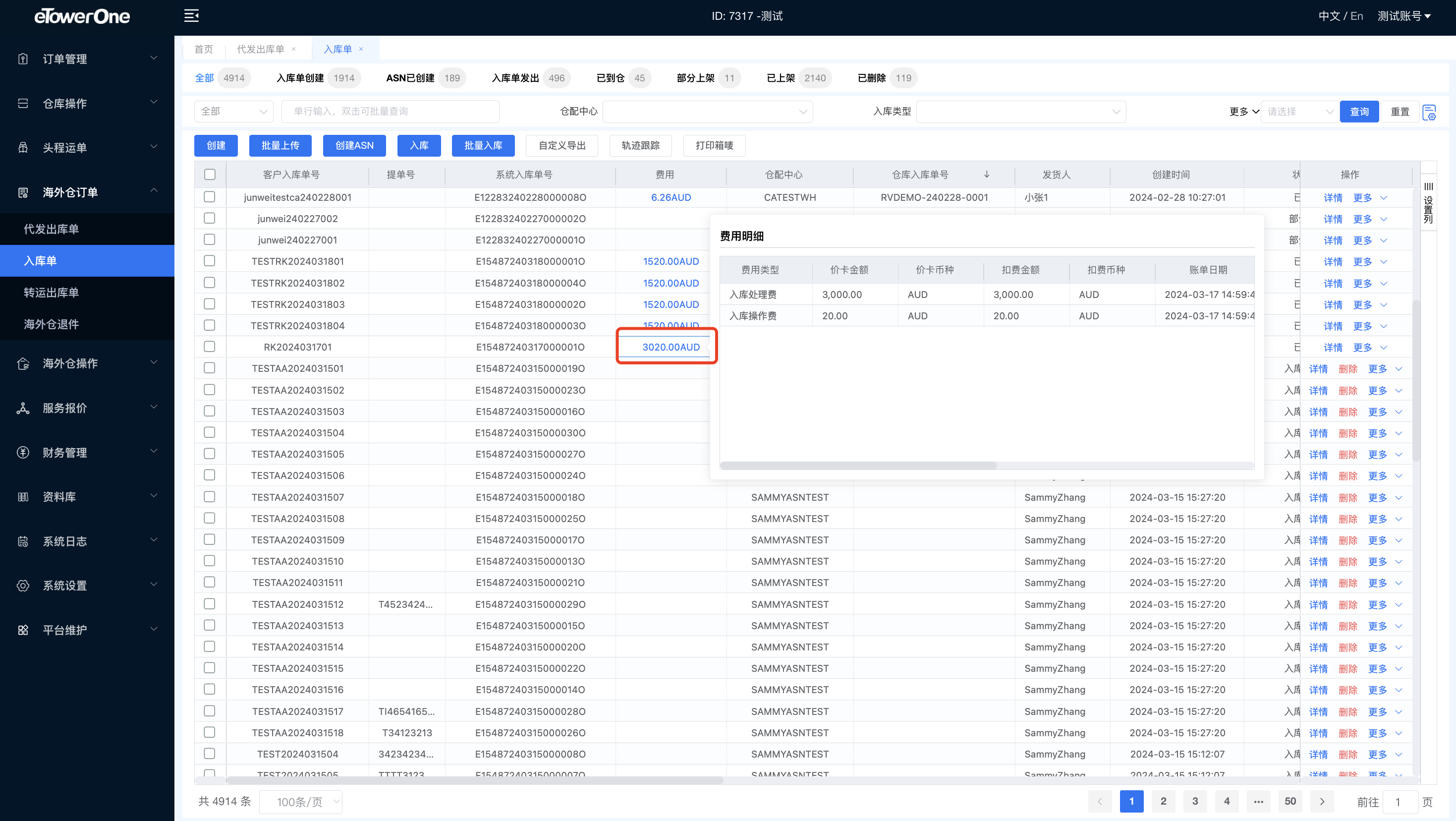1456x821 pixels.
Task: Open the 测试账号 account menu
Action: (1404, 16)
